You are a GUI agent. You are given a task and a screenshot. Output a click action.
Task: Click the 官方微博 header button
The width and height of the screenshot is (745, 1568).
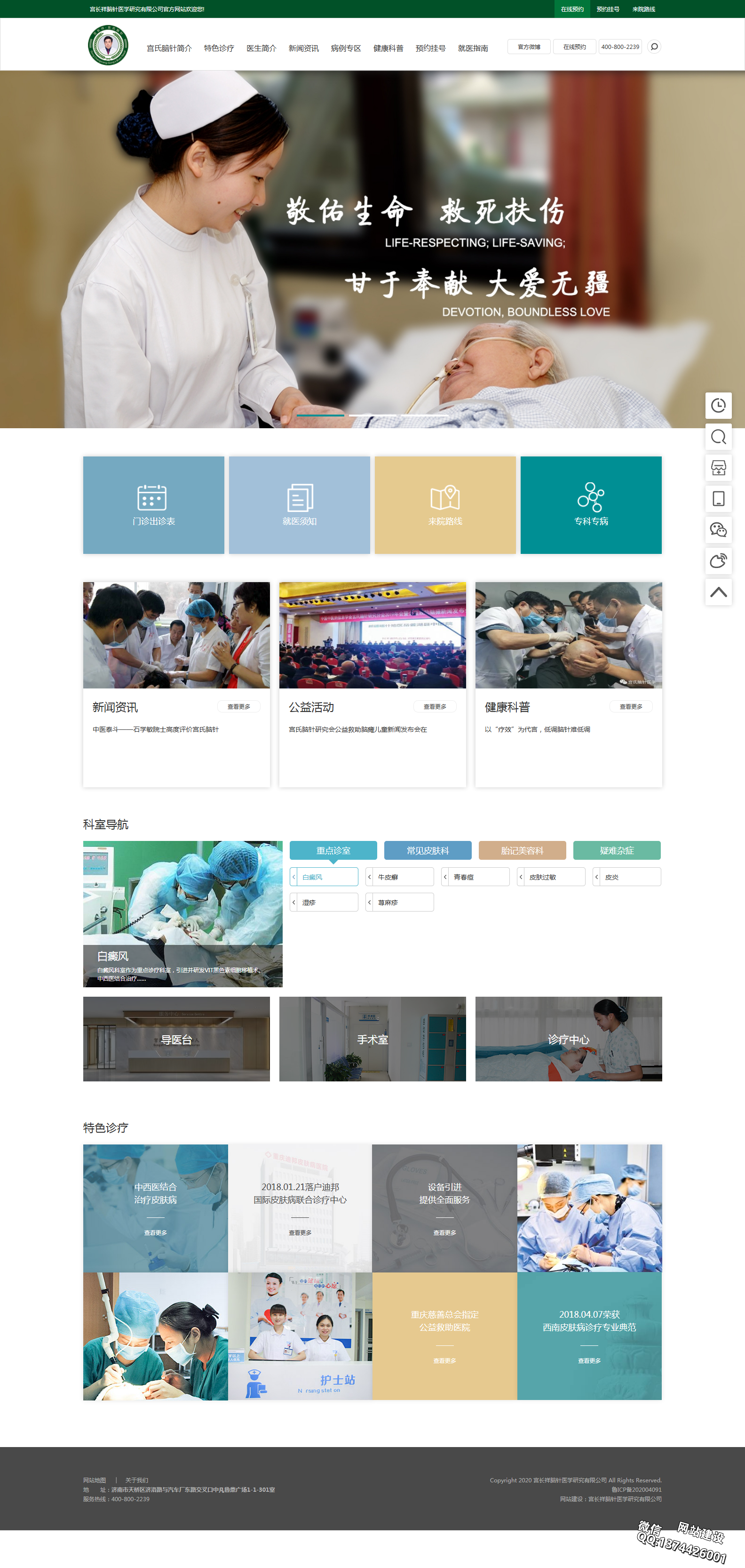(529, 47)
